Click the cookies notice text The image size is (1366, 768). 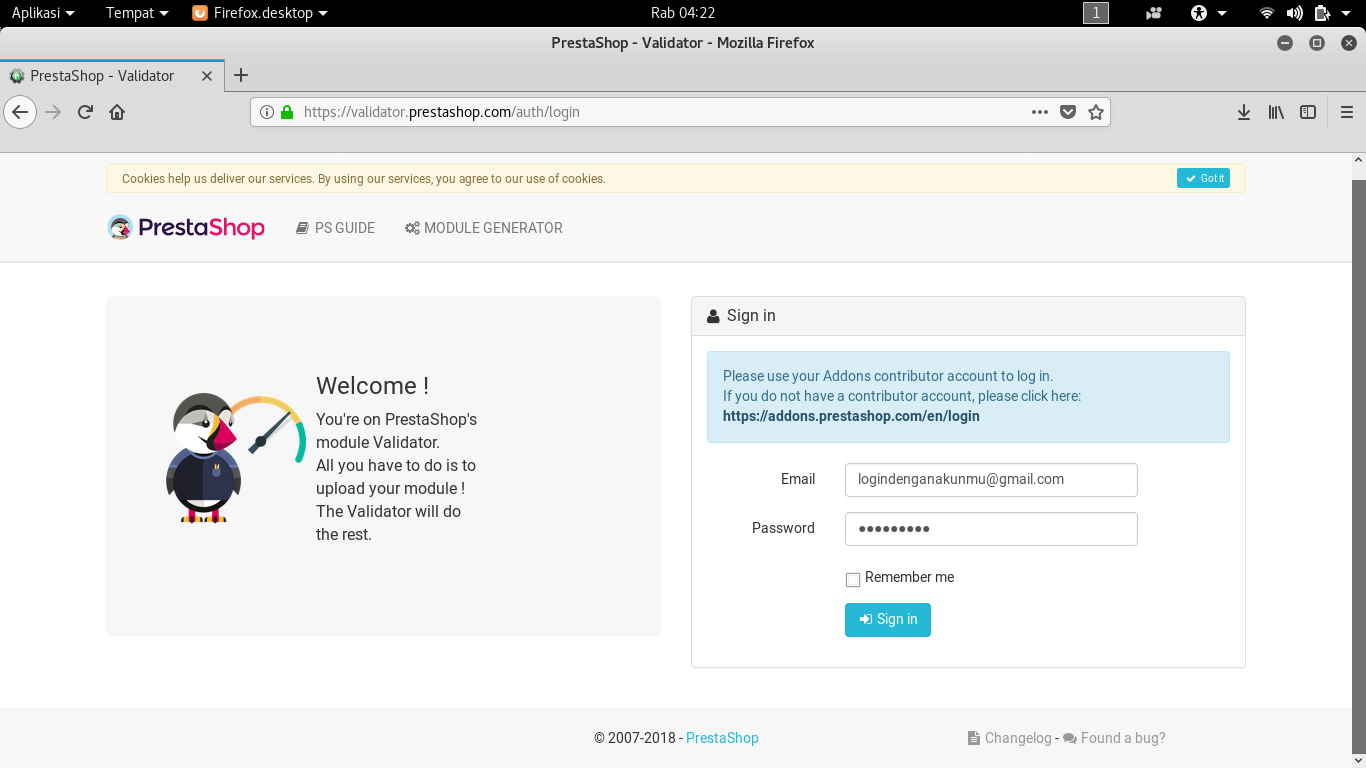tap(364, 179)
